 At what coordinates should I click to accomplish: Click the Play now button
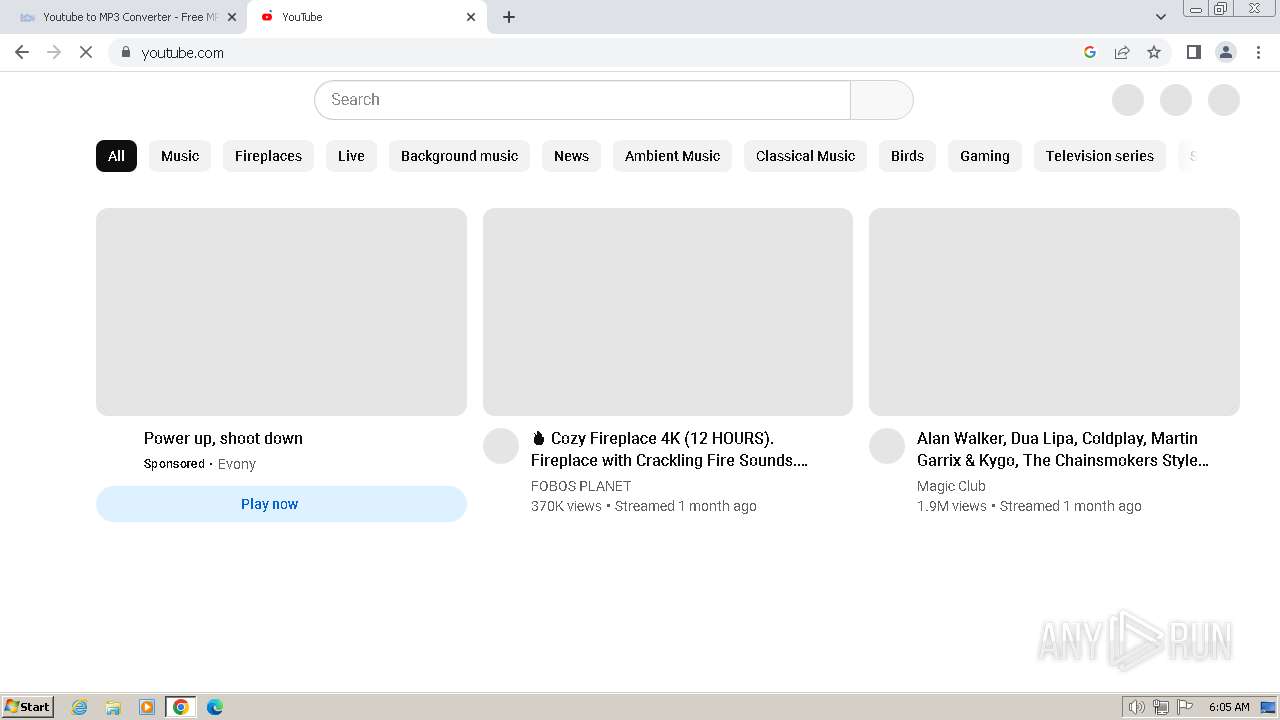281,504
